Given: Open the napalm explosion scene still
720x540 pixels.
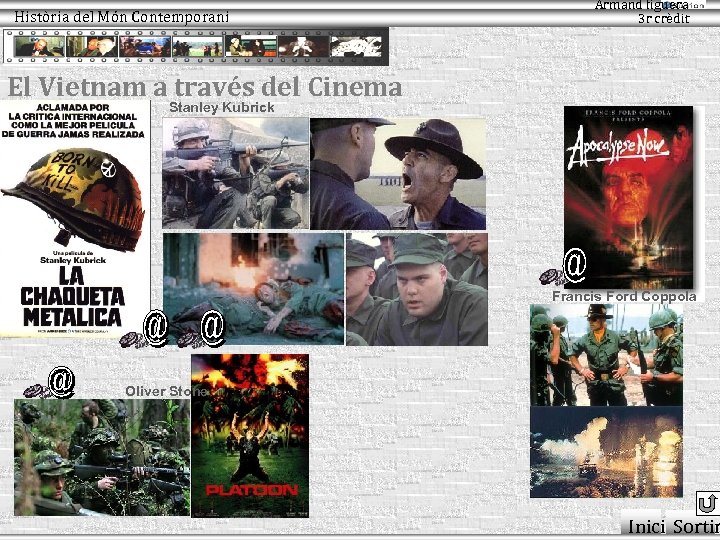Looking at the screenshot, I should point(606,452).
